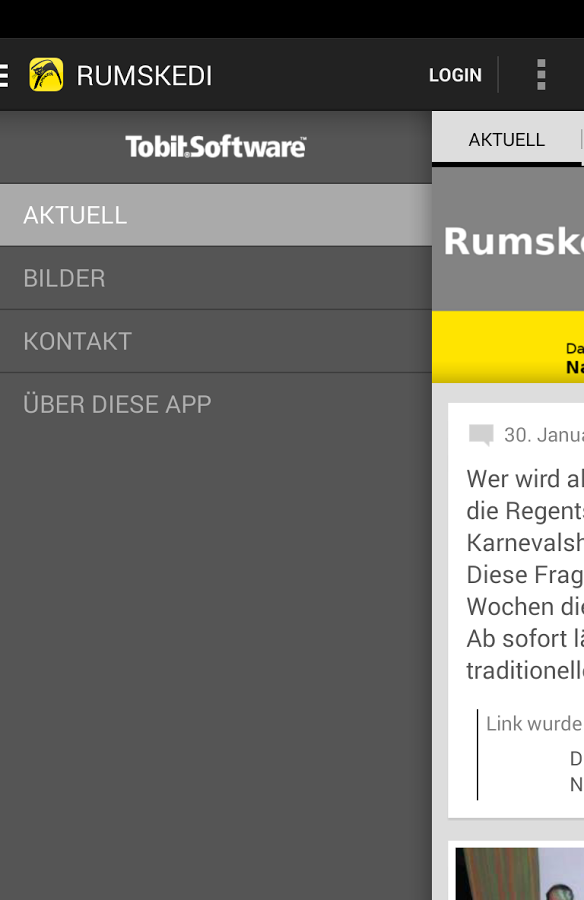This screenshot has height=900, width=584.
Task: Click the yellow Rumskedi app logo
Action: [x=46, y=75]
